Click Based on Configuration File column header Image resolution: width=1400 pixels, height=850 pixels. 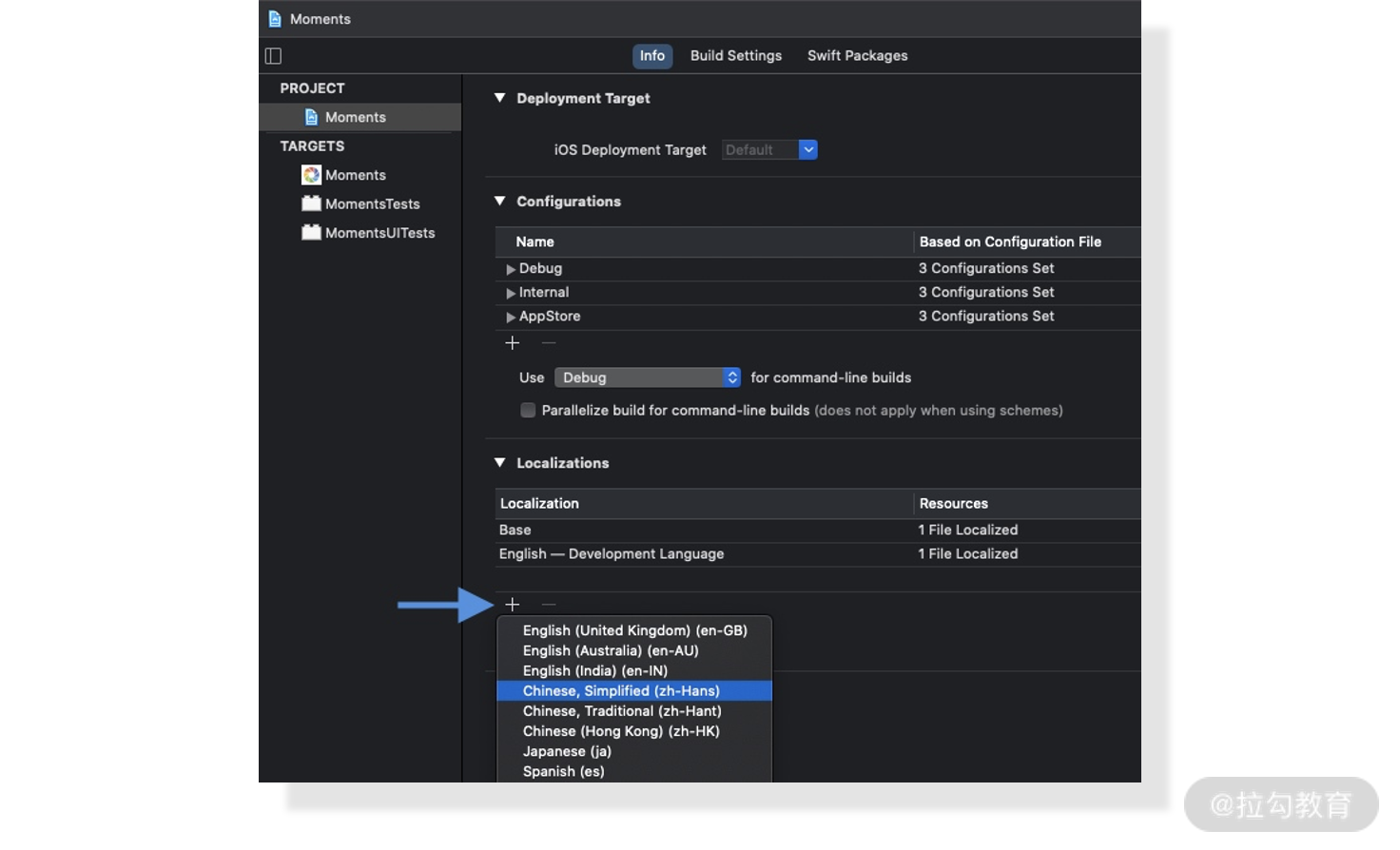click(x=1027, y=241)
